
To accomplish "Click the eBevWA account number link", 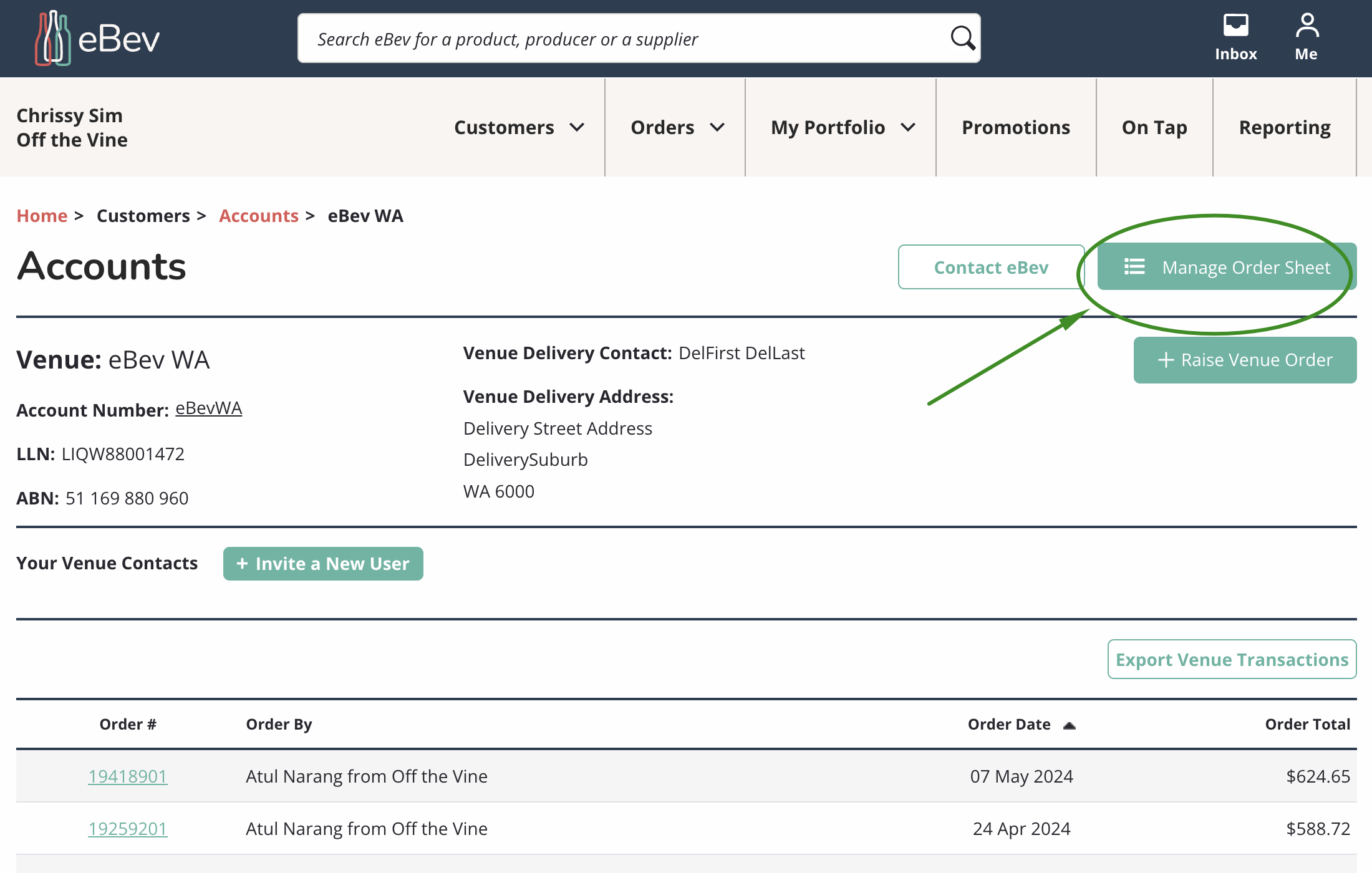I will tap(208, 408).
